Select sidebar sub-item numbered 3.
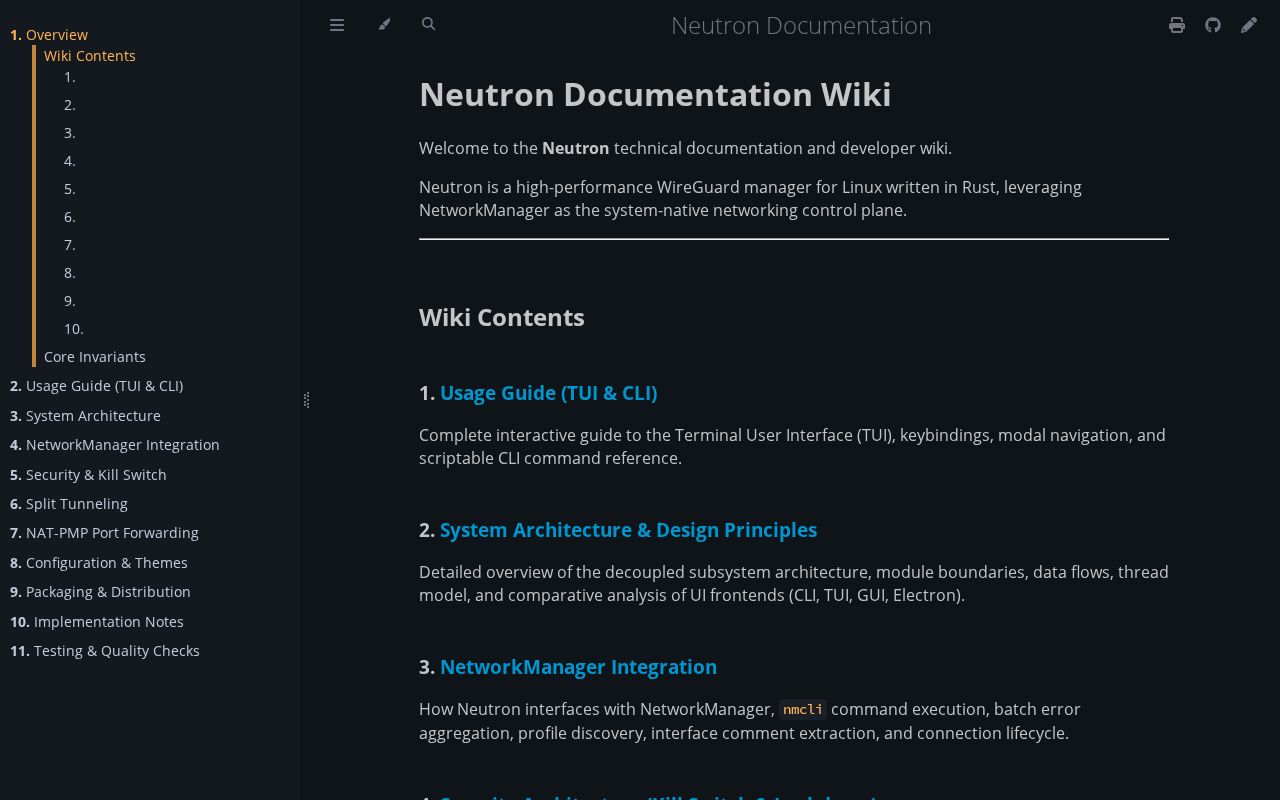The width and height of the screenshot is (1280, 800). 70,133
